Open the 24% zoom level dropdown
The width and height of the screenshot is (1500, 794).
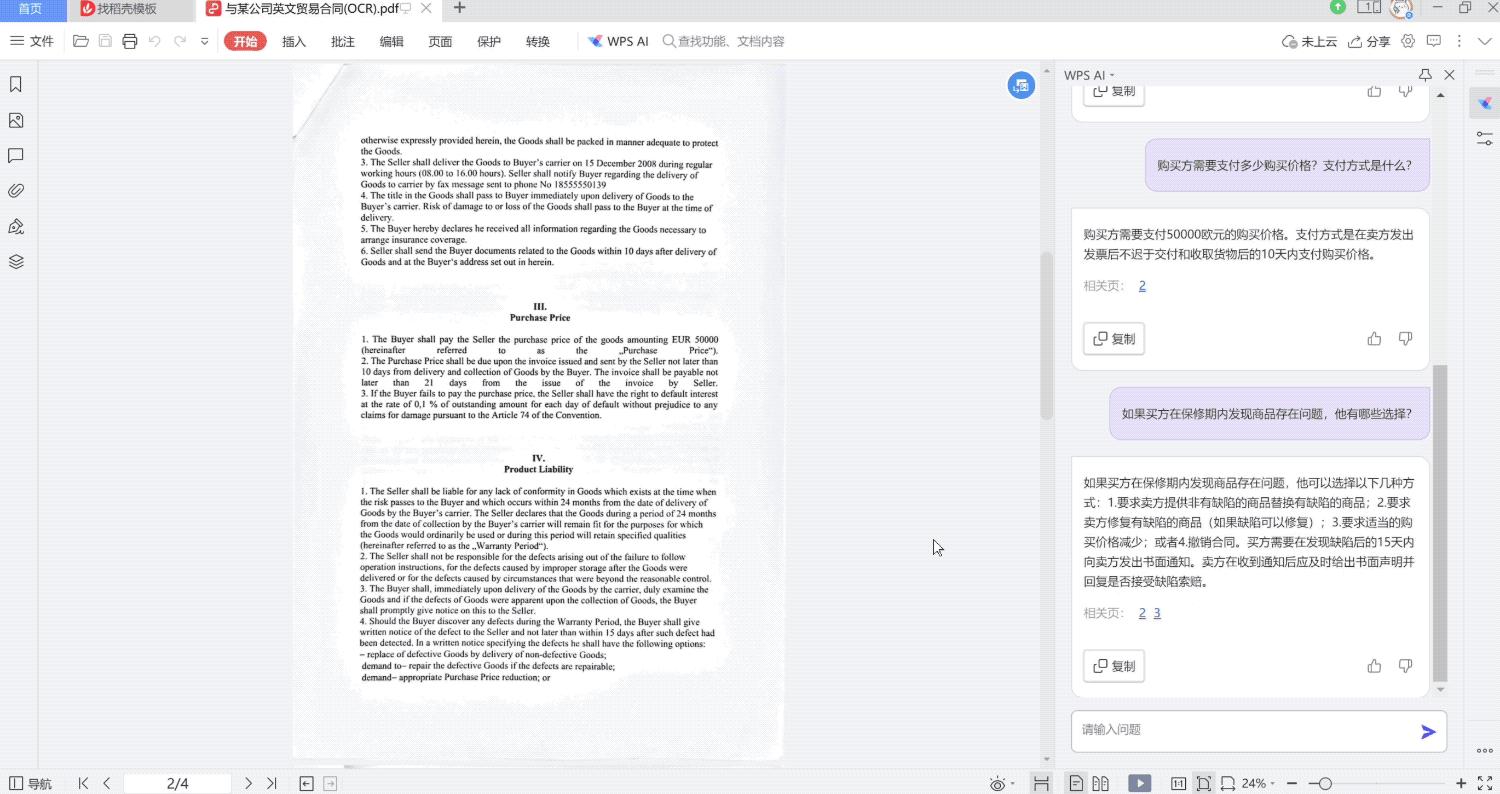point(1255,783)
